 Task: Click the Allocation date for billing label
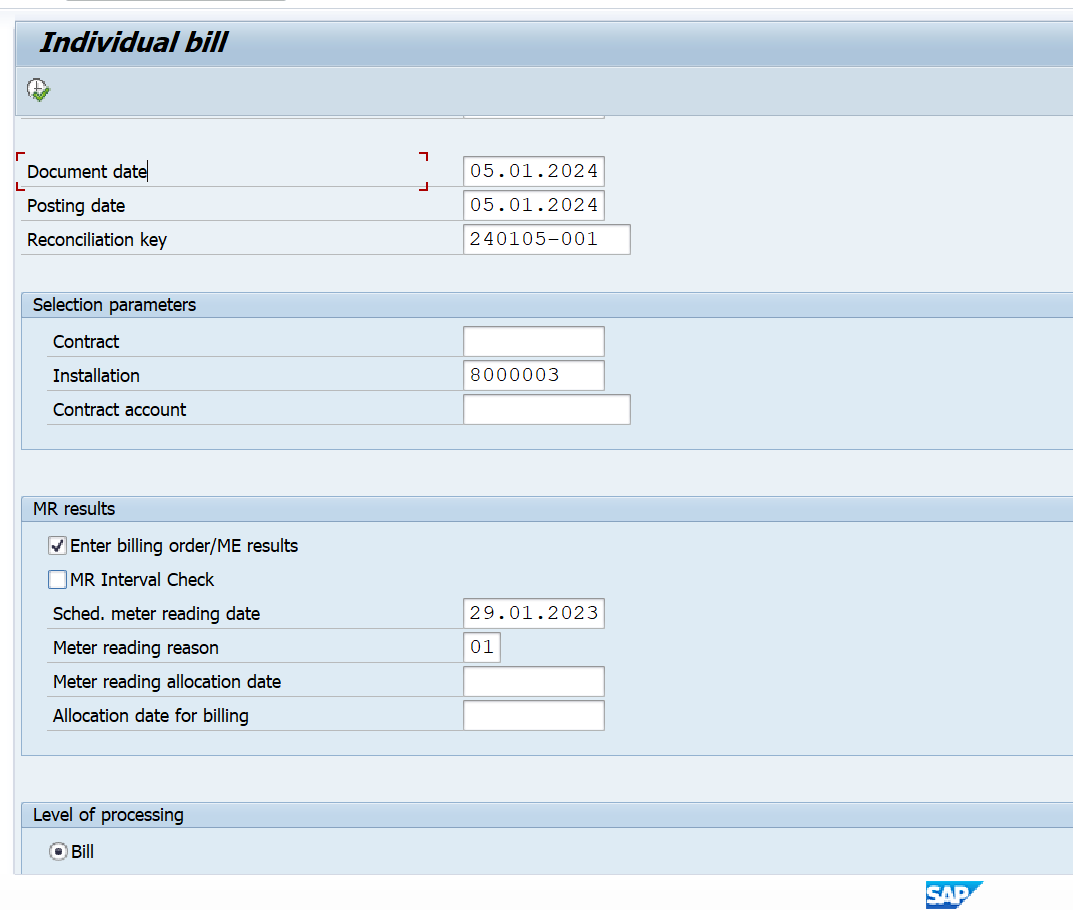(151, 716)
